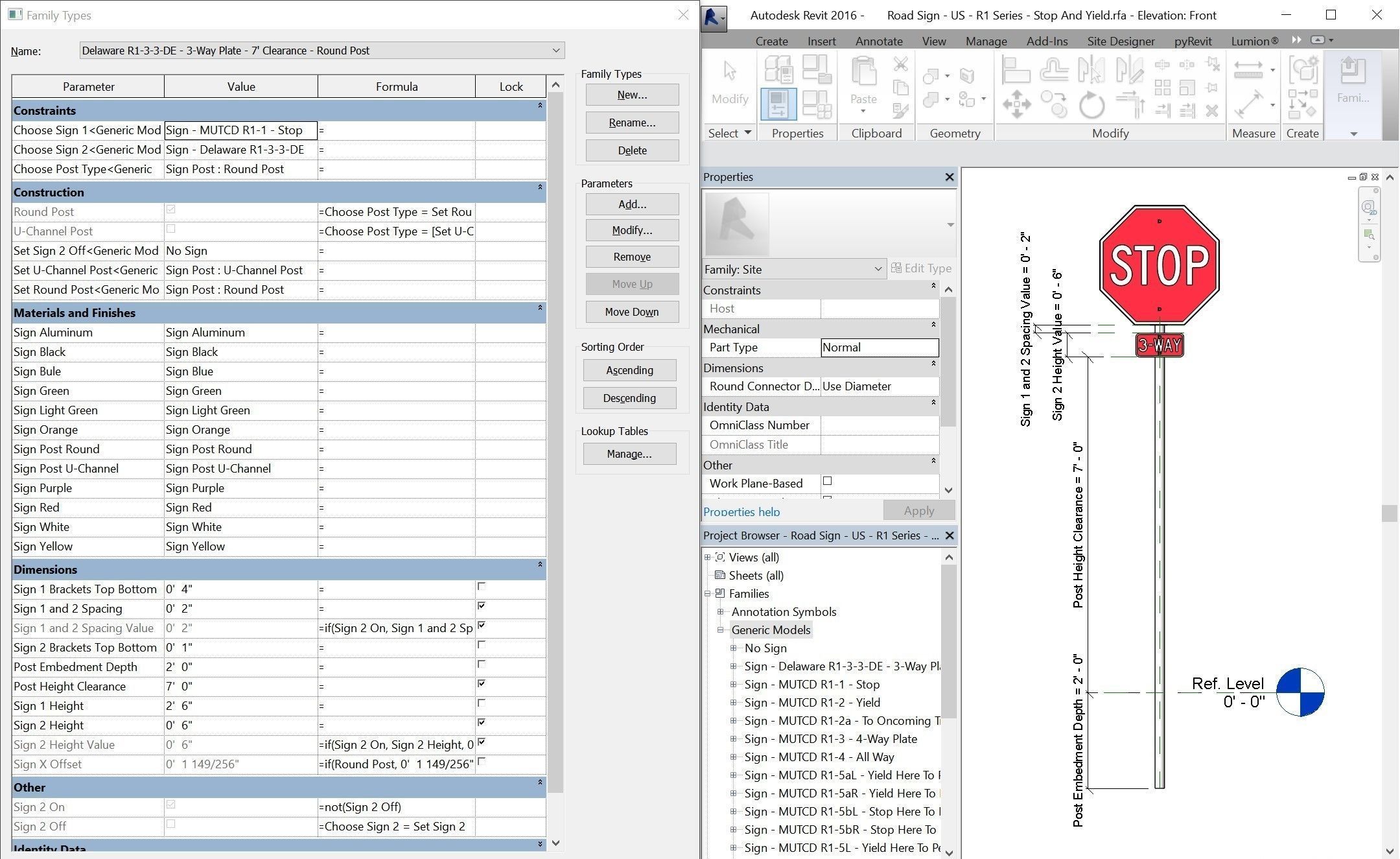
Task: Click the Offset tool icon
Action: point(1054,69)
